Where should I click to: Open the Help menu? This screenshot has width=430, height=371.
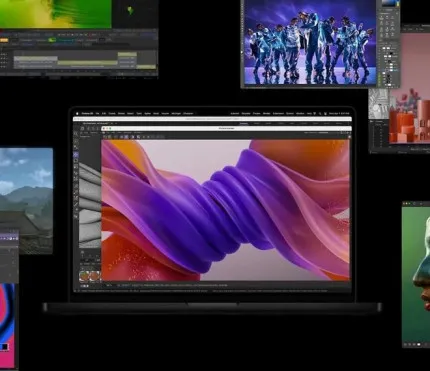point(309,114)
